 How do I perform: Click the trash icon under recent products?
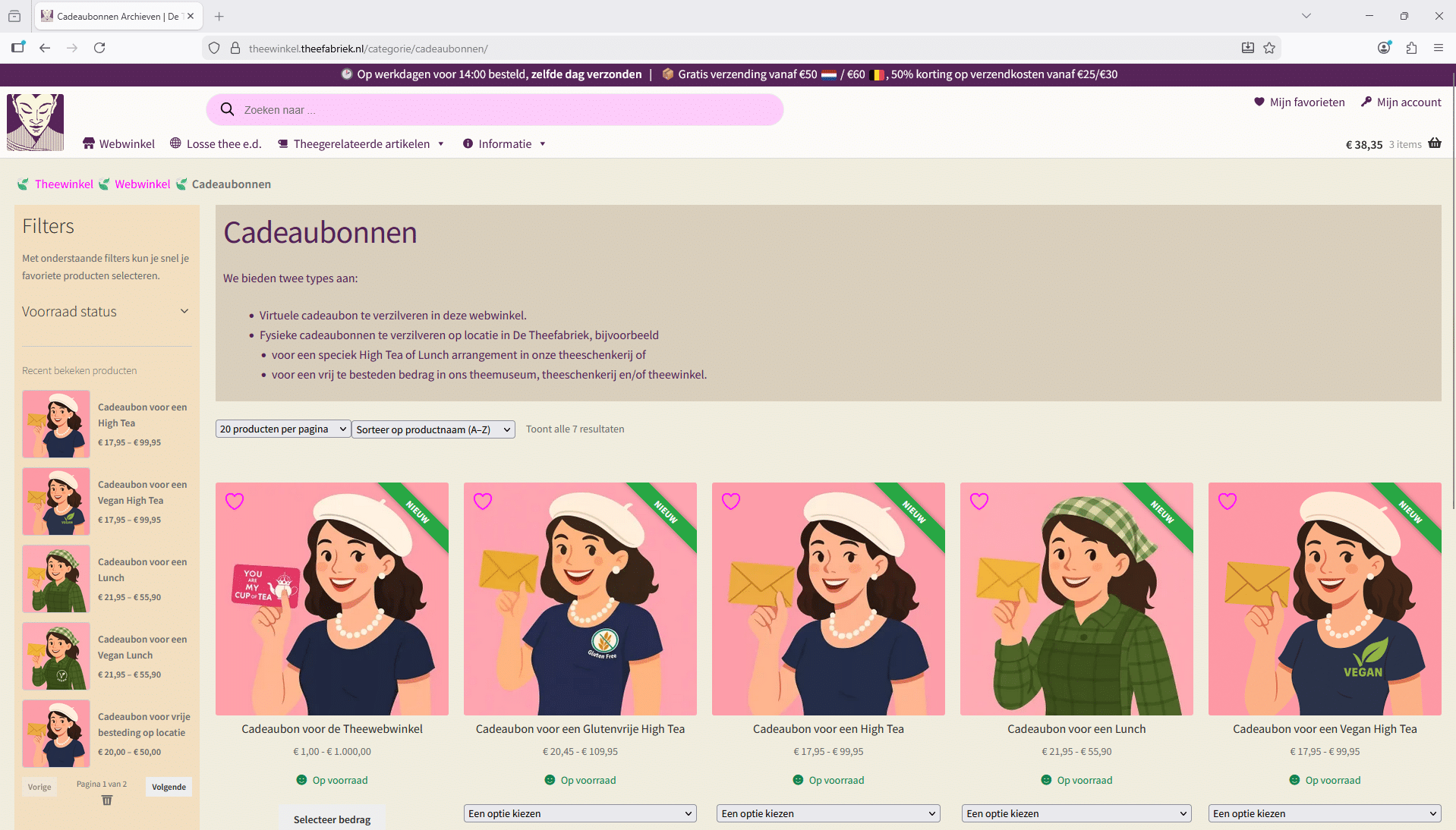click(107, 800)
